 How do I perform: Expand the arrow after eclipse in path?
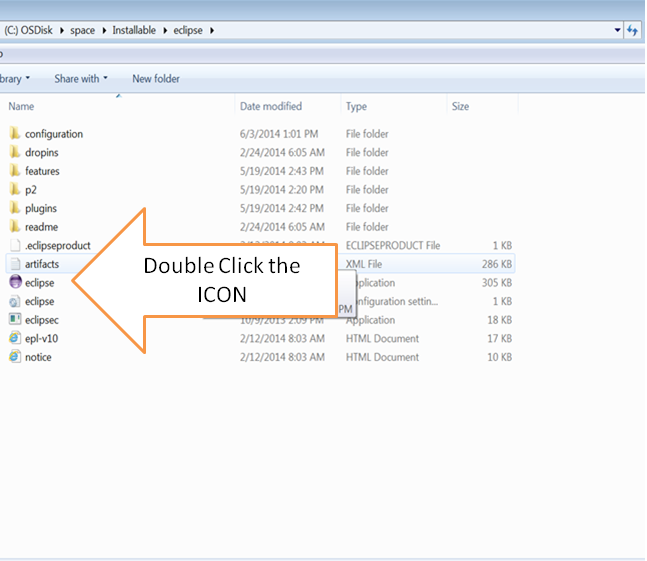click(212, 31)
